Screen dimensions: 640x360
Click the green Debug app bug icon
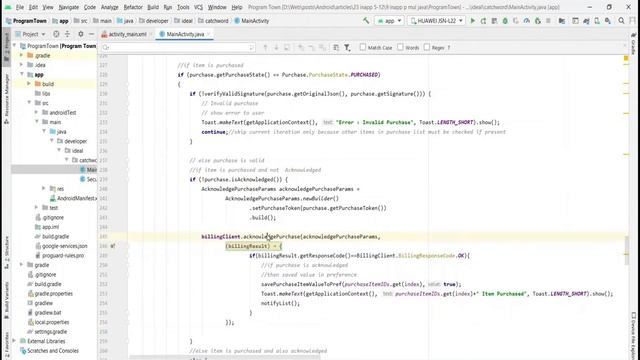(505, 20)
